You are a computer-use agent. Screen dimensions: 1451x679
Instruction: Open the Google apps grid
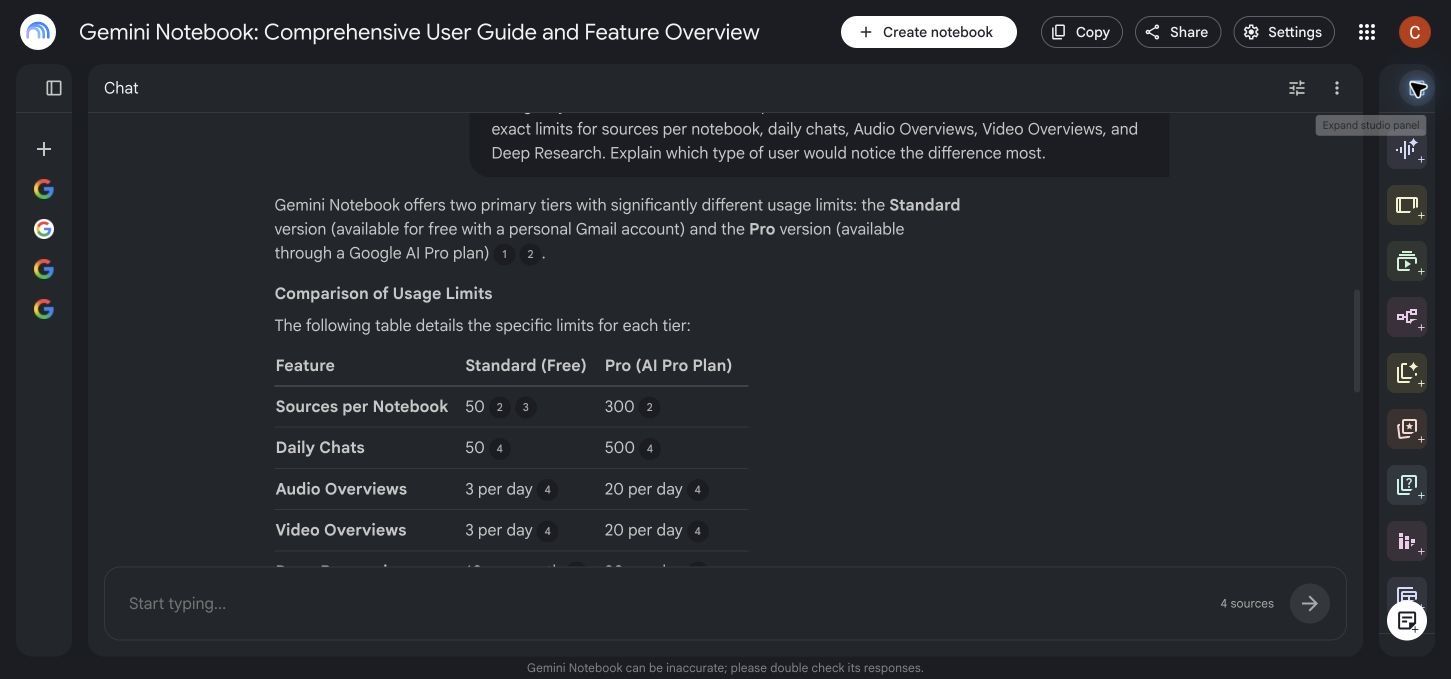(x=1367, y=32)
